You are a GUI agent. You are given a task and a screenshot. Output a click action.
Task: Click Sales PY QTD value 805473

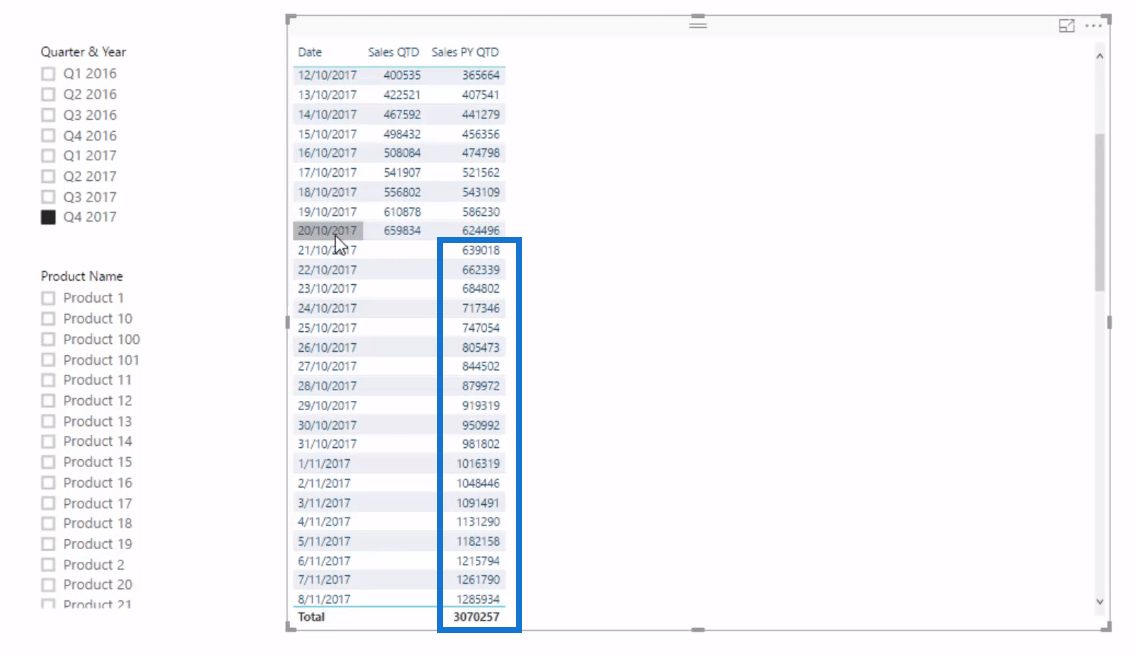(480, 347)
